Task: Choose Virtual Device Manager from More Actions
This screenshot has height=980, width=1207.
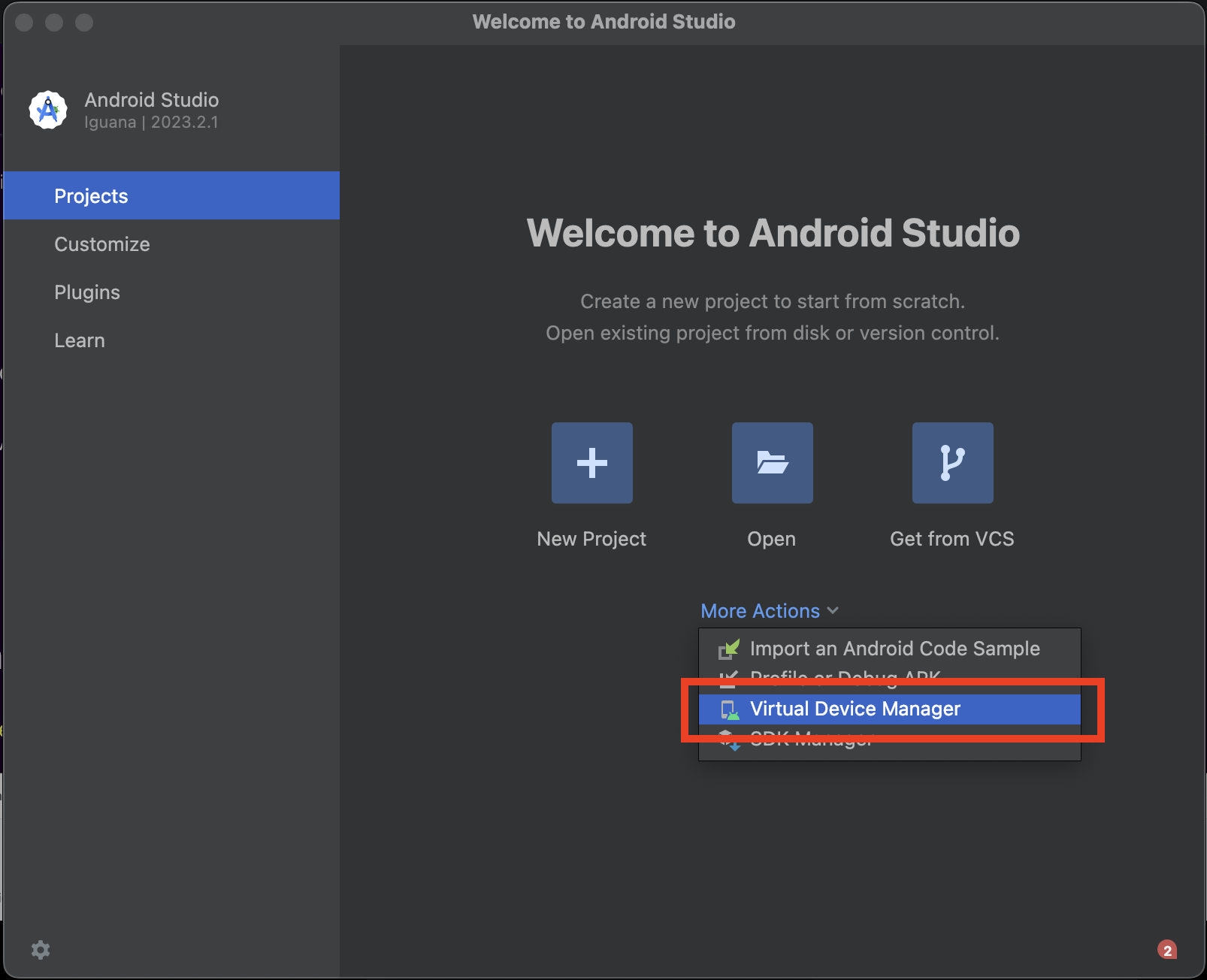Action: click(x=856, y=708)
